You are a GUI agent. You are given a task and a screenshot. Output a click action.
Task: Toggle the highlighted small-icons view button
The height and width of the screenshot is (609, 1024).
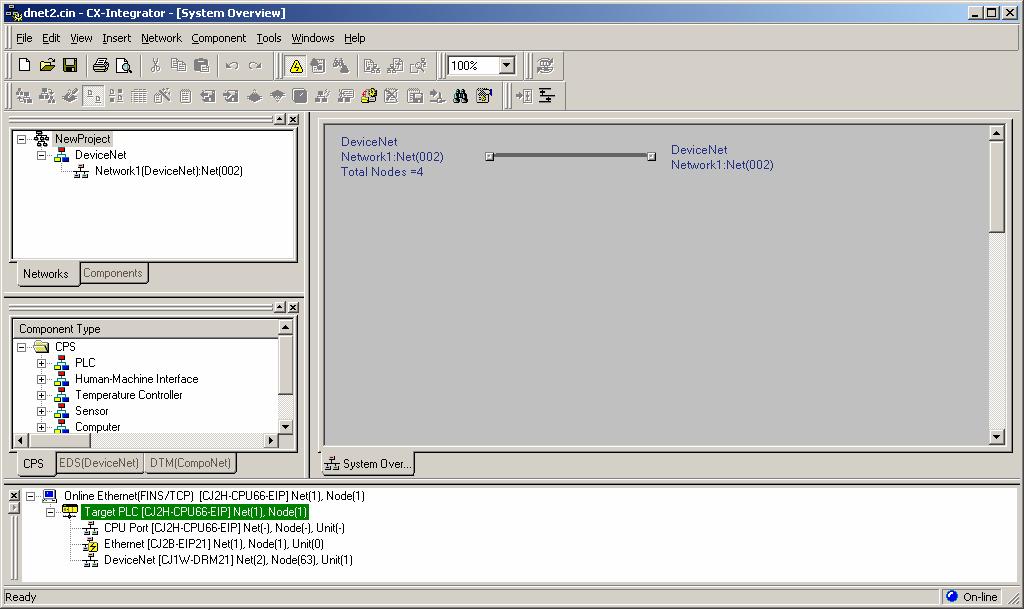pyautogui.click(x=93, y=97)
